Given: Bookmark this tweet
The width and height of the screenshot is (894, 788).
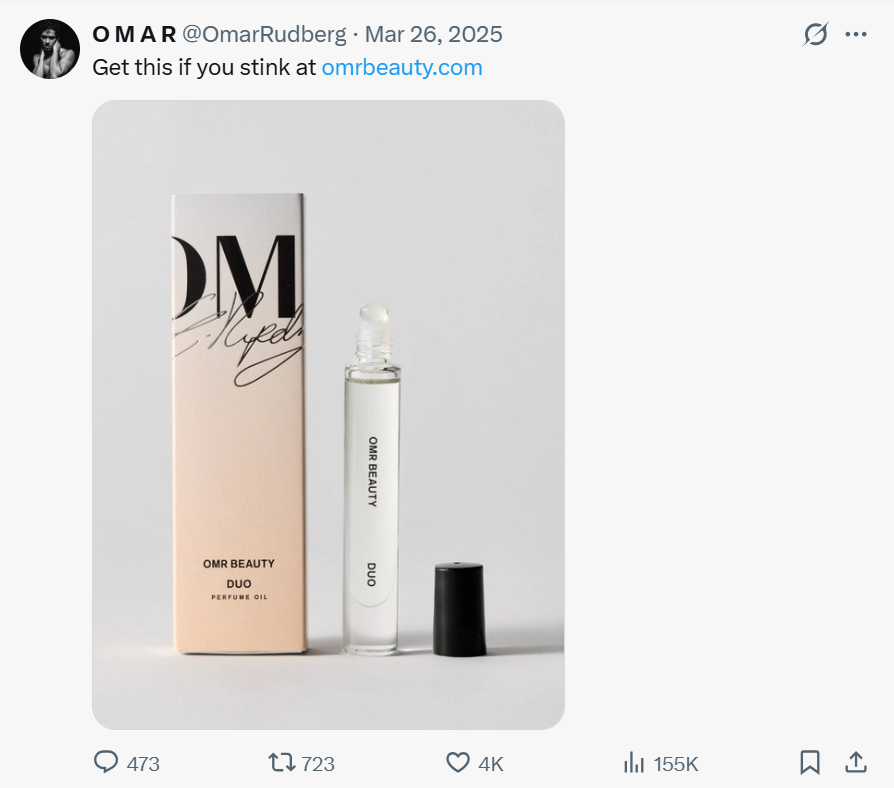Looking at the screenshot, I should 810,762.
